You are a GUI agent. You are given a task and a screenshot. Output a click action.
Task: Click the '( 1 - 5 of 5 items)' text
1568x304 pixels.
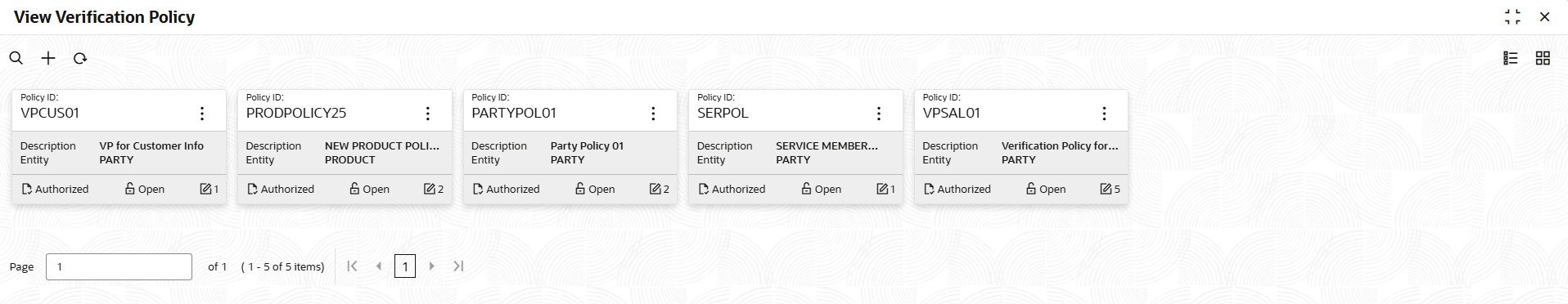[x=282, y=266]
